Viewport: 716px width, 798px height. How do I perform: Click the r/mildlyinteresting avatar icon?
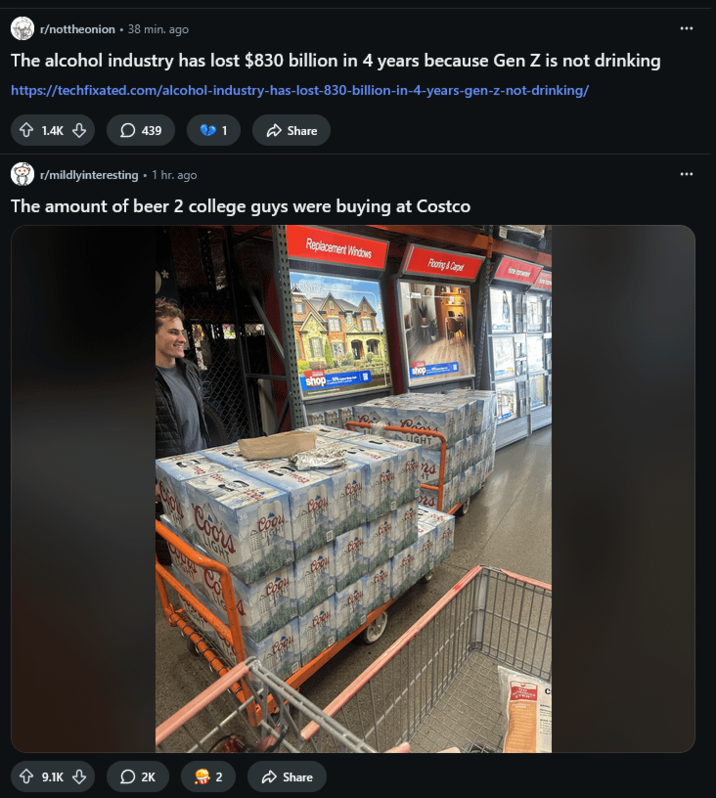click(22, 174)
